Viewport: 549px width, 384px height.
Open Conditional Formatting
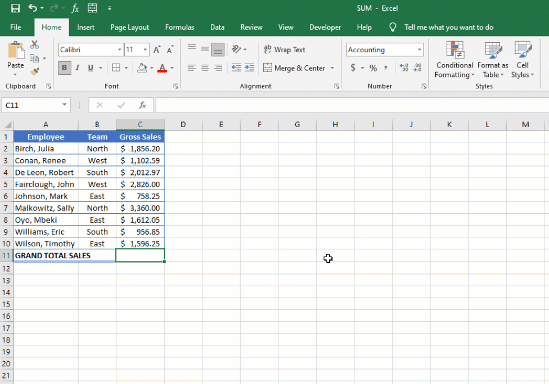tap(454, 60)
